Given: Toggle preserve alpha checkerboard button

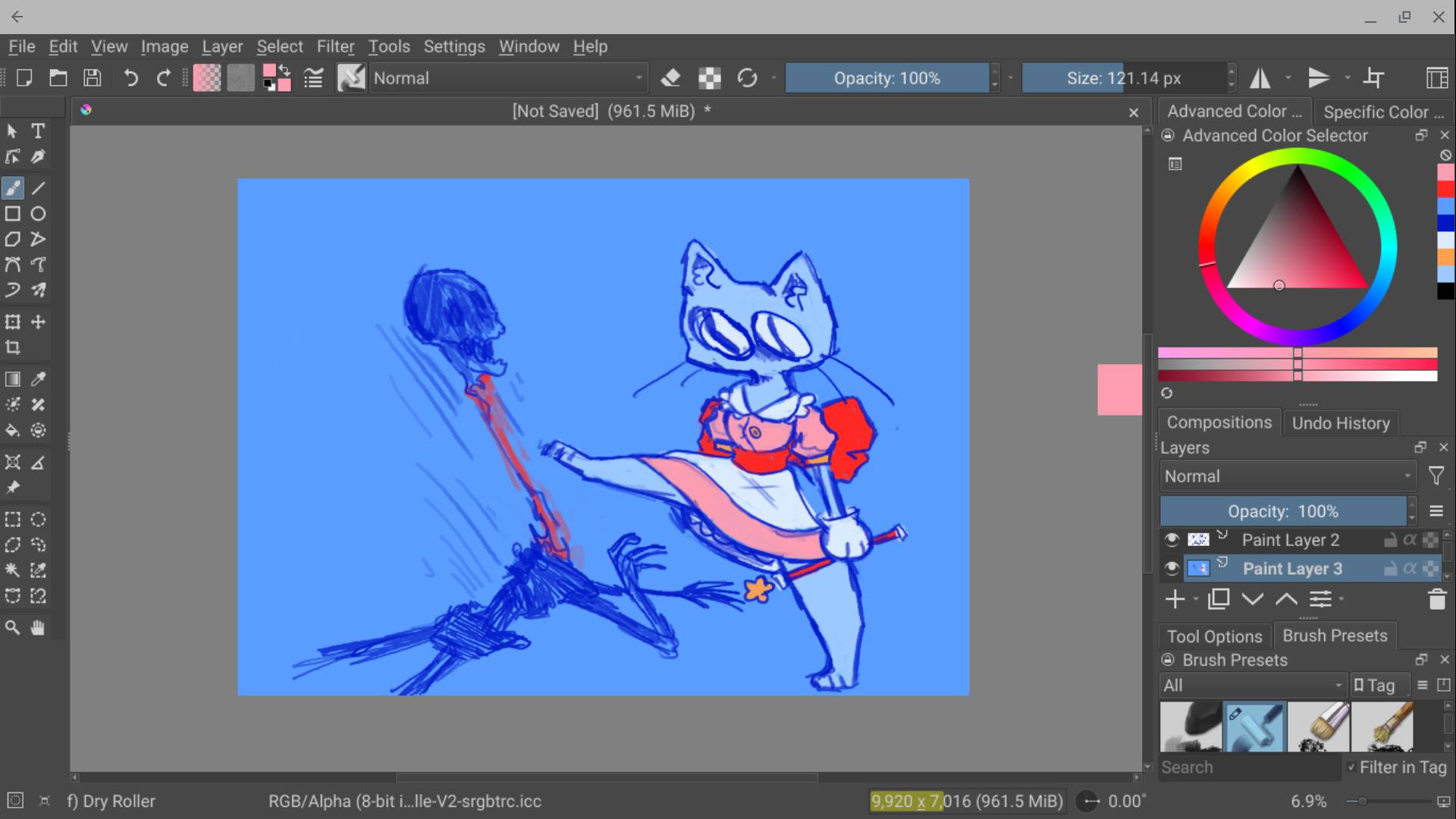Looking at the screenshot, I should click(x=710, y=78).
